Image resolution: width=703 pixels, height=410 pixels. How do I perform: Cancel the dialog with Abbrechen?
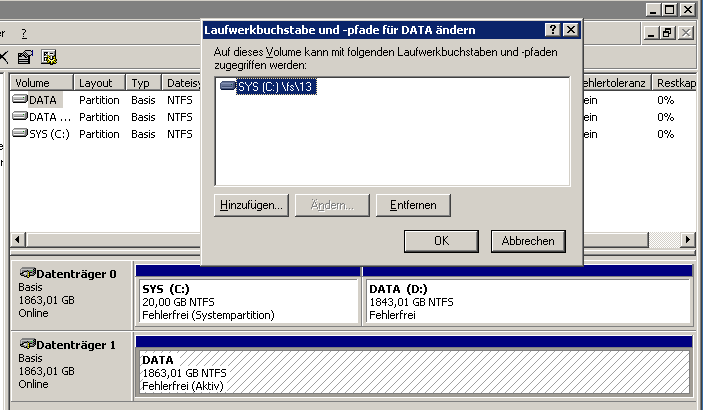pos(528,241)
